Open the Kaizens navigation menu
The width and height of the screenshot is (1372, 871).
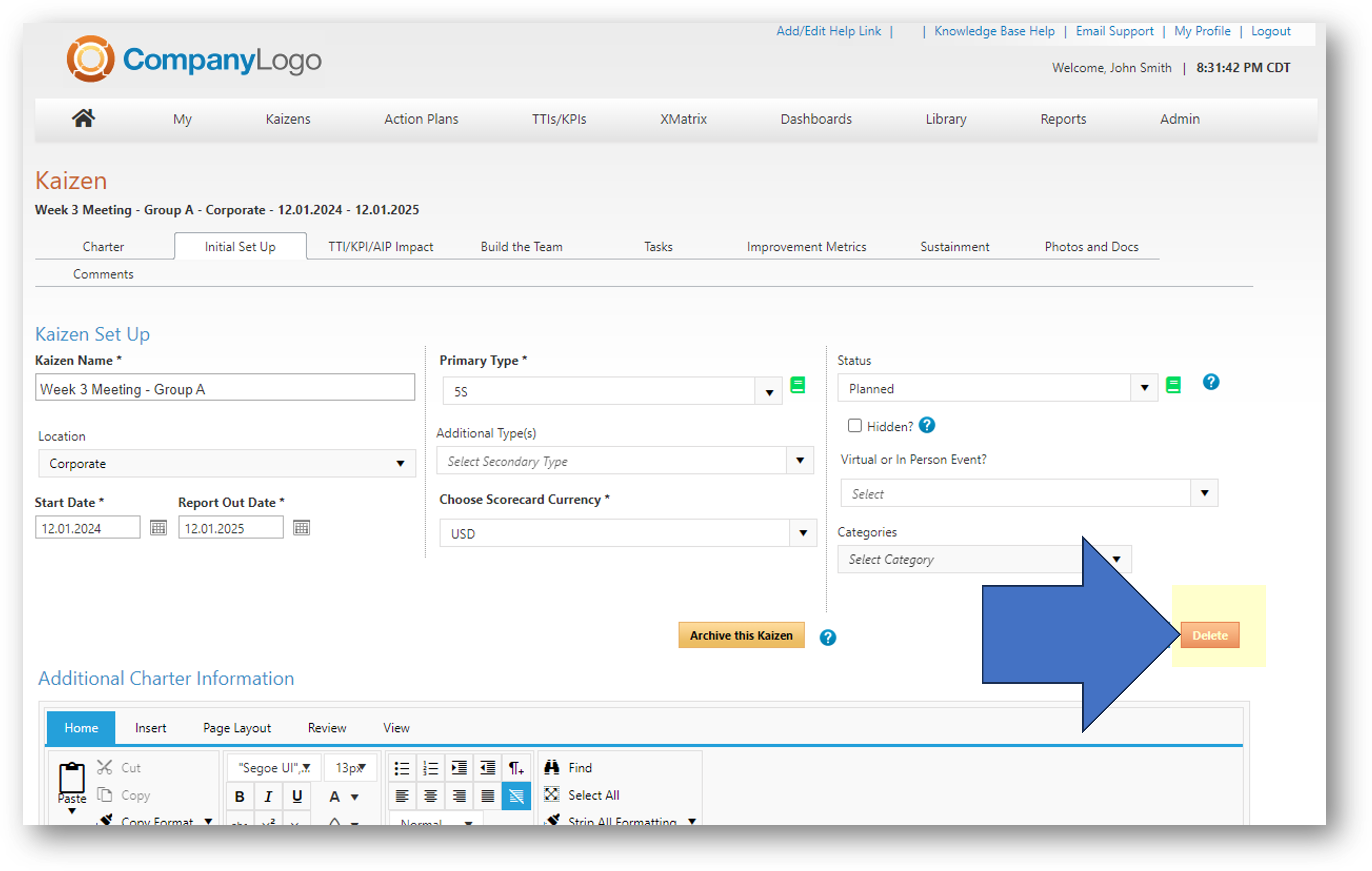[288, 119]
